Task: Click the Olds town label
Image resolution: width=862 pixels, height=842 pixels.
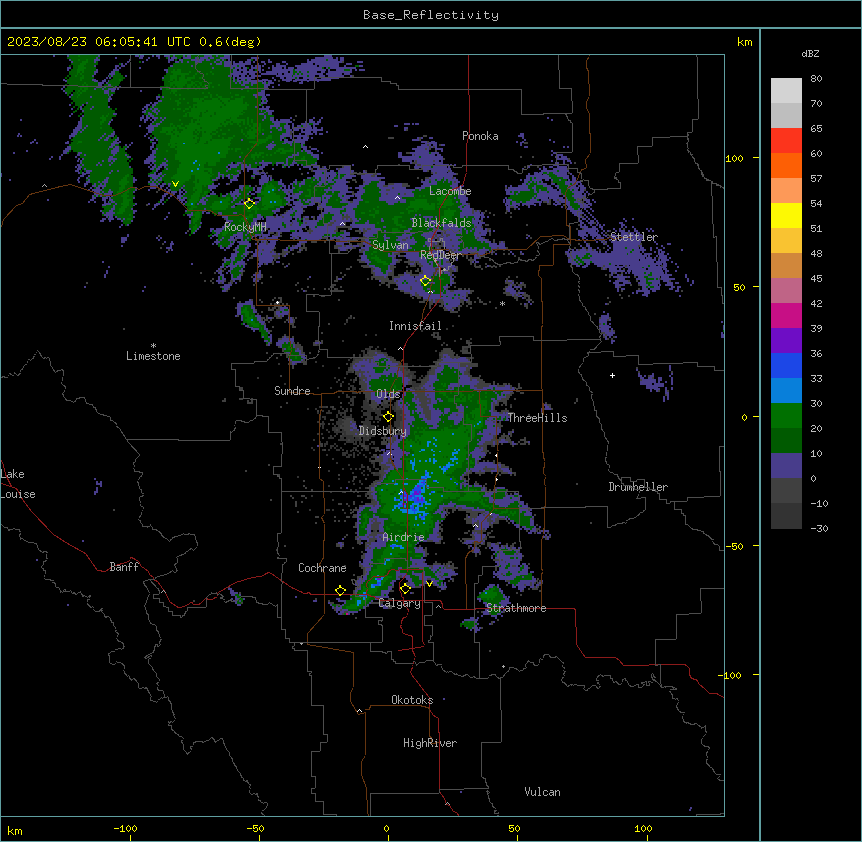Action: (388, 394)
